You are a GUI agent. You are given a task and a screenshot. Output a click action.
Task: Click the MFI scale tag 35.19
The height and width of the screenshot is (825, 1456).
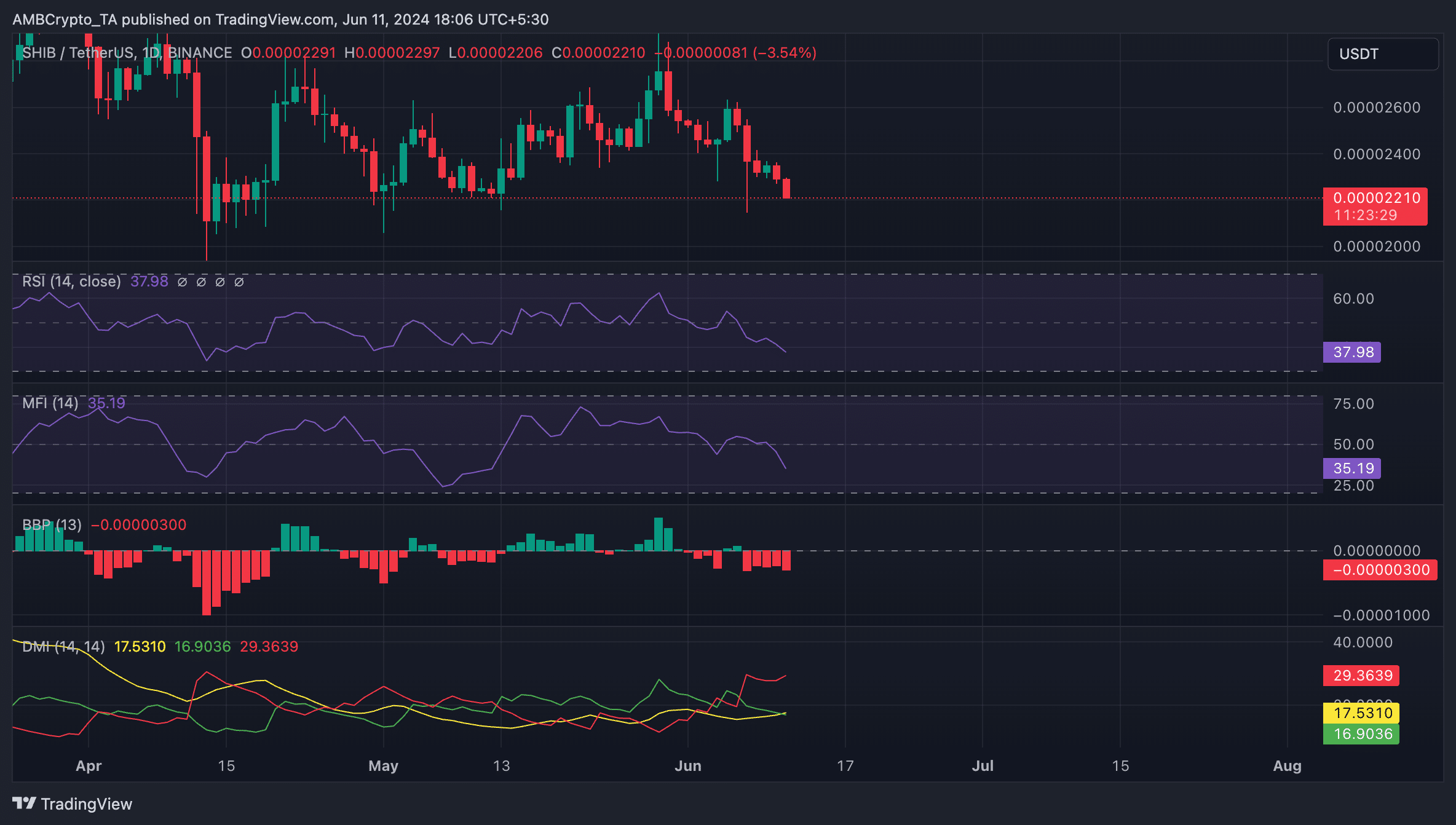coord(1353,468)
